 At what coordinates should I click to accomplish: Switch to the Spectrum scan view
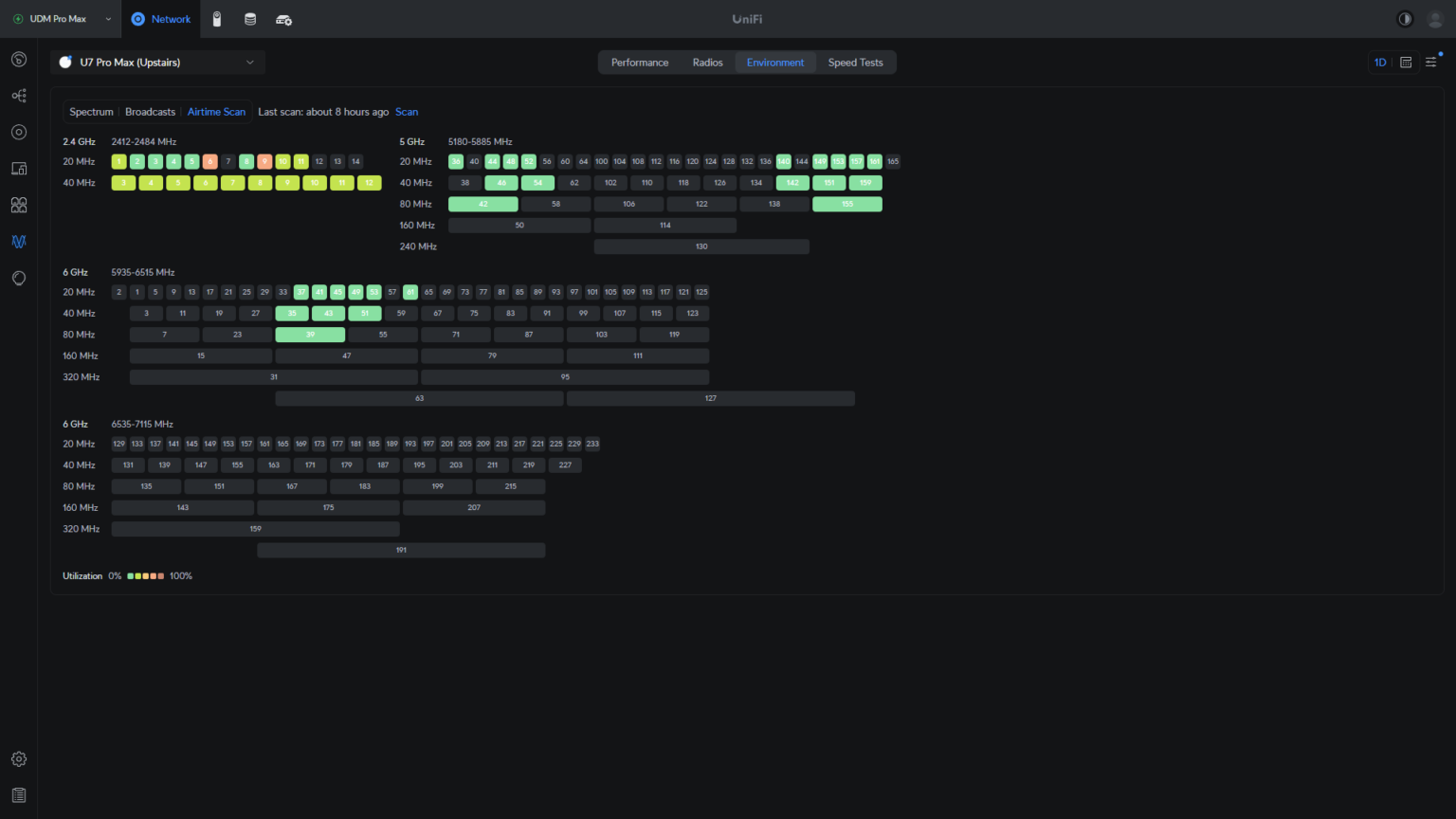[x=91, y=112]
